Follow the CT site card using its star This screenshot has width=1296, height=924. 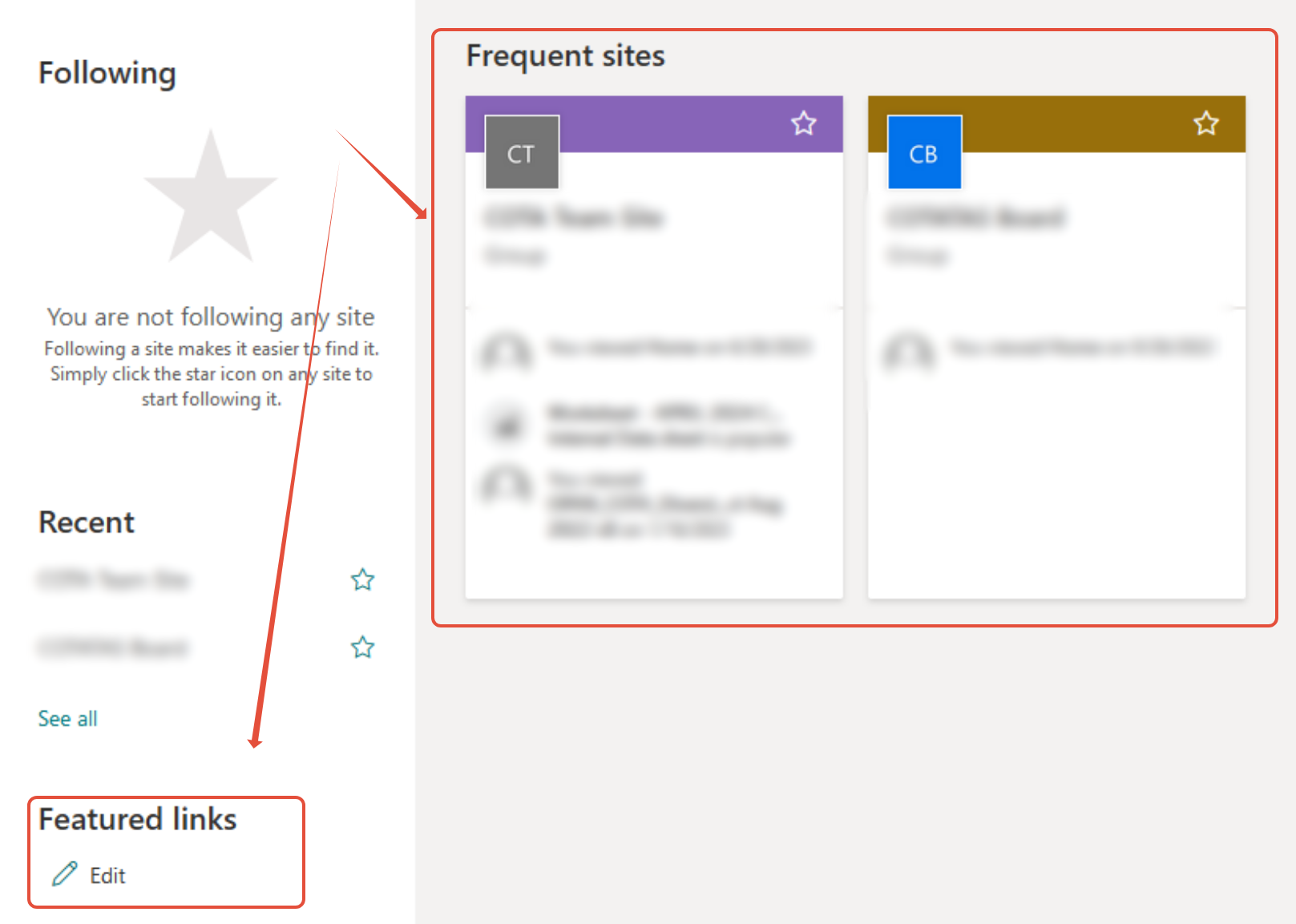coord(803,123)
